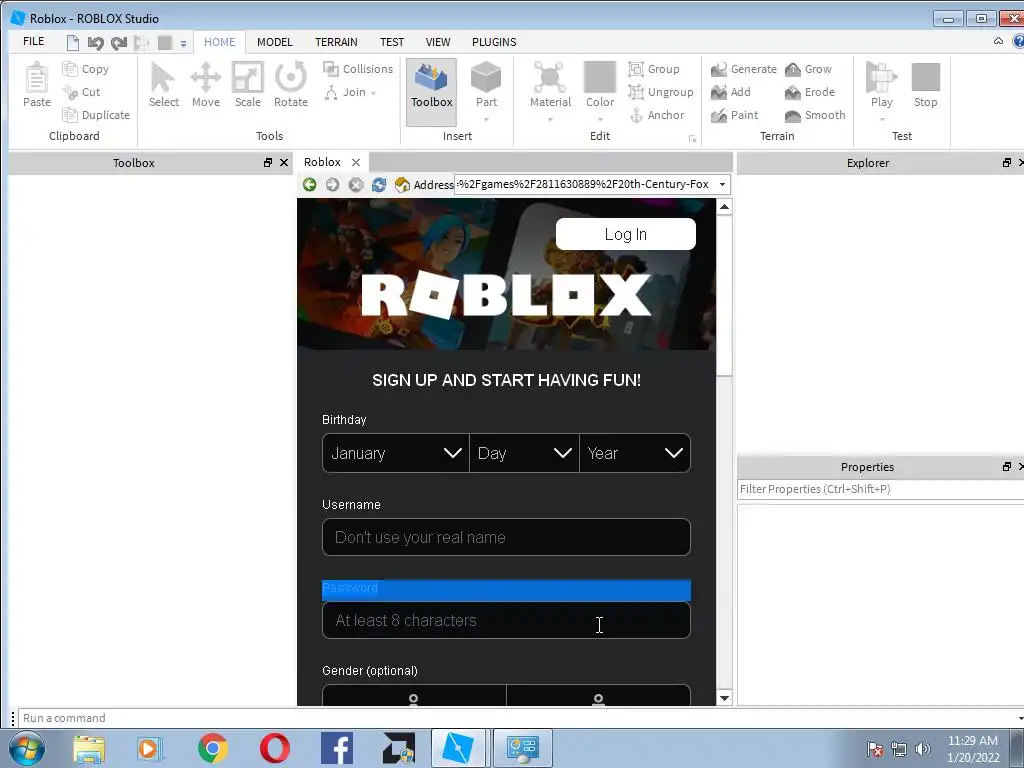1024x768 pixels.
Task: Click the Group icon
Action: (636, 69)
